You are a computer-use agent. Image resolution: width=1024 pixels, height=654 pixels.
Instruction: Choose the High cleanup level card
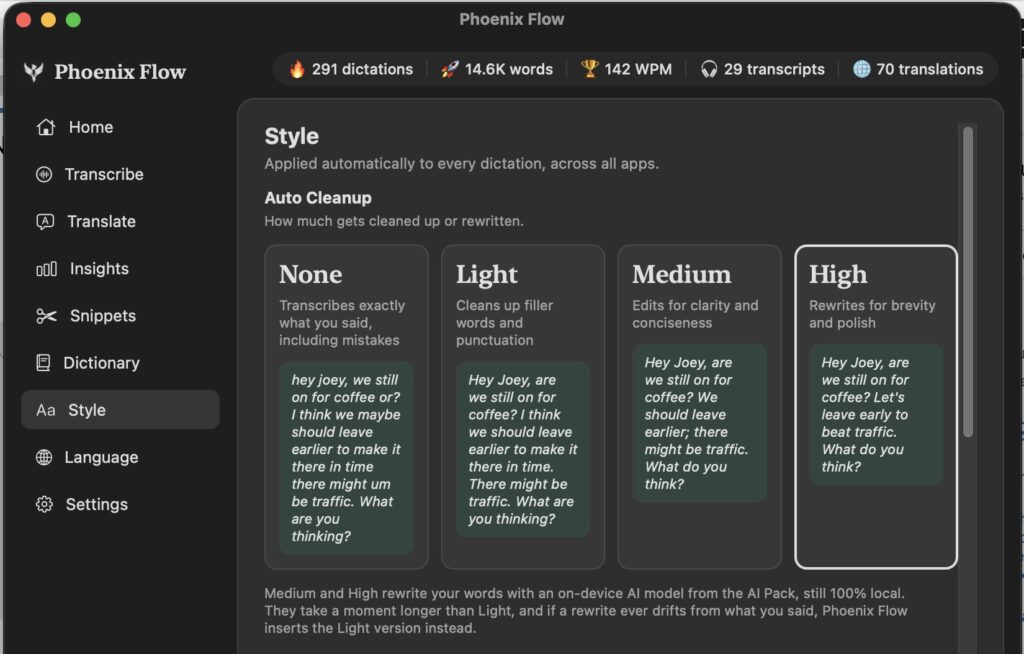[x=876, y=407]
